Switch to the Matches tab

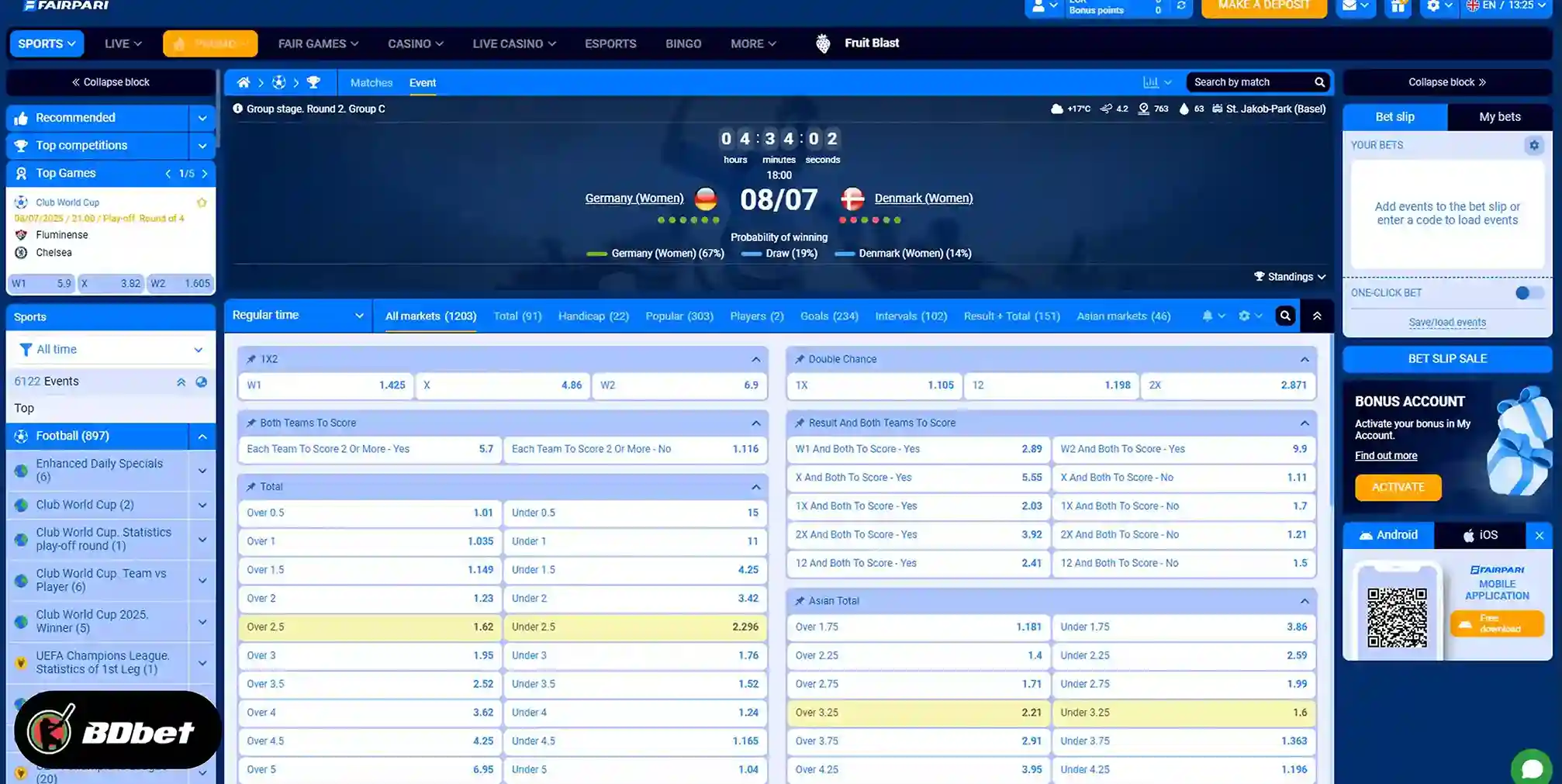coord(371,83)
